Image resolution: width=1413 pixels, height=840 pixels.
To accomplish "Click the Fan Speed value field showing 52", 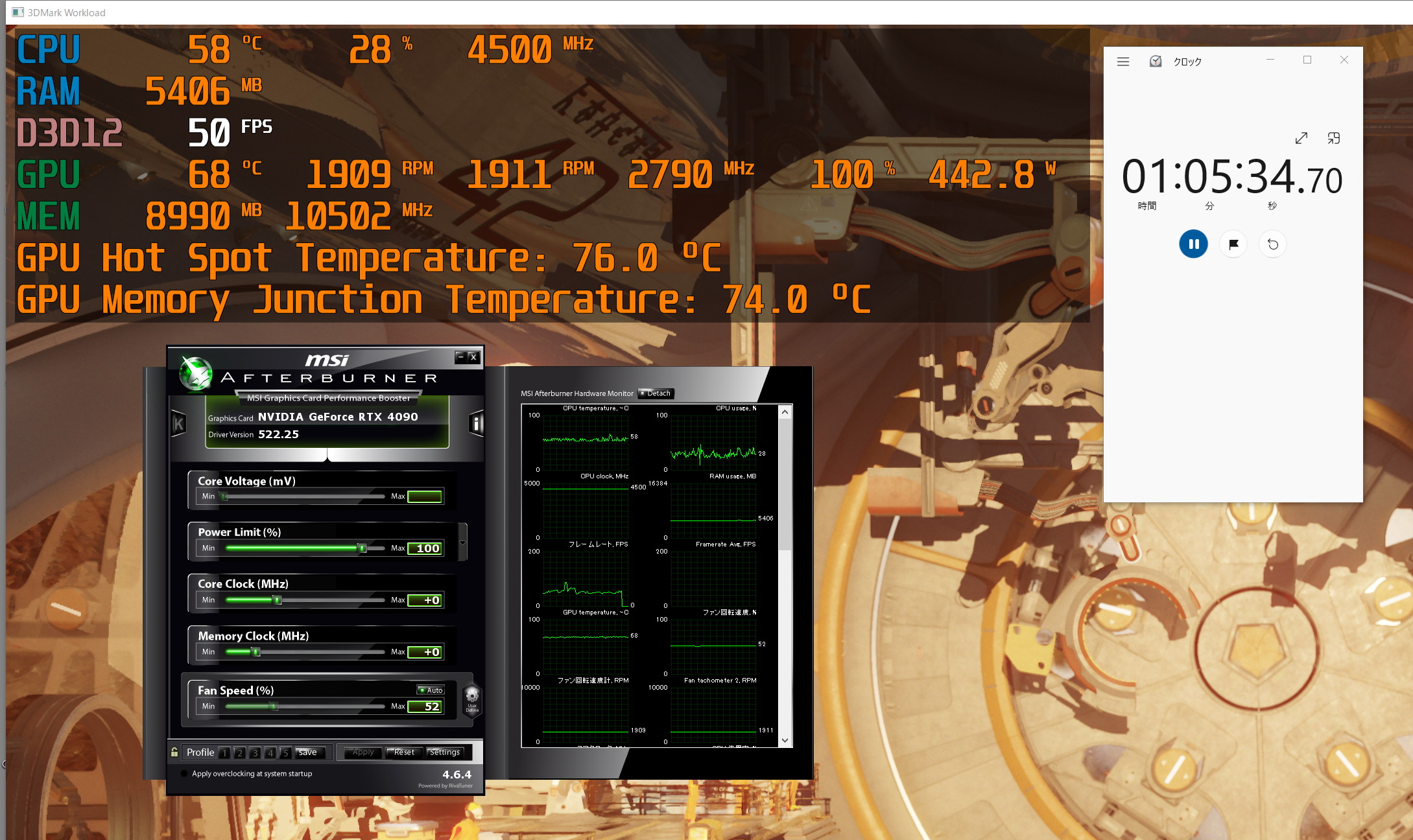I will (425, 706).
